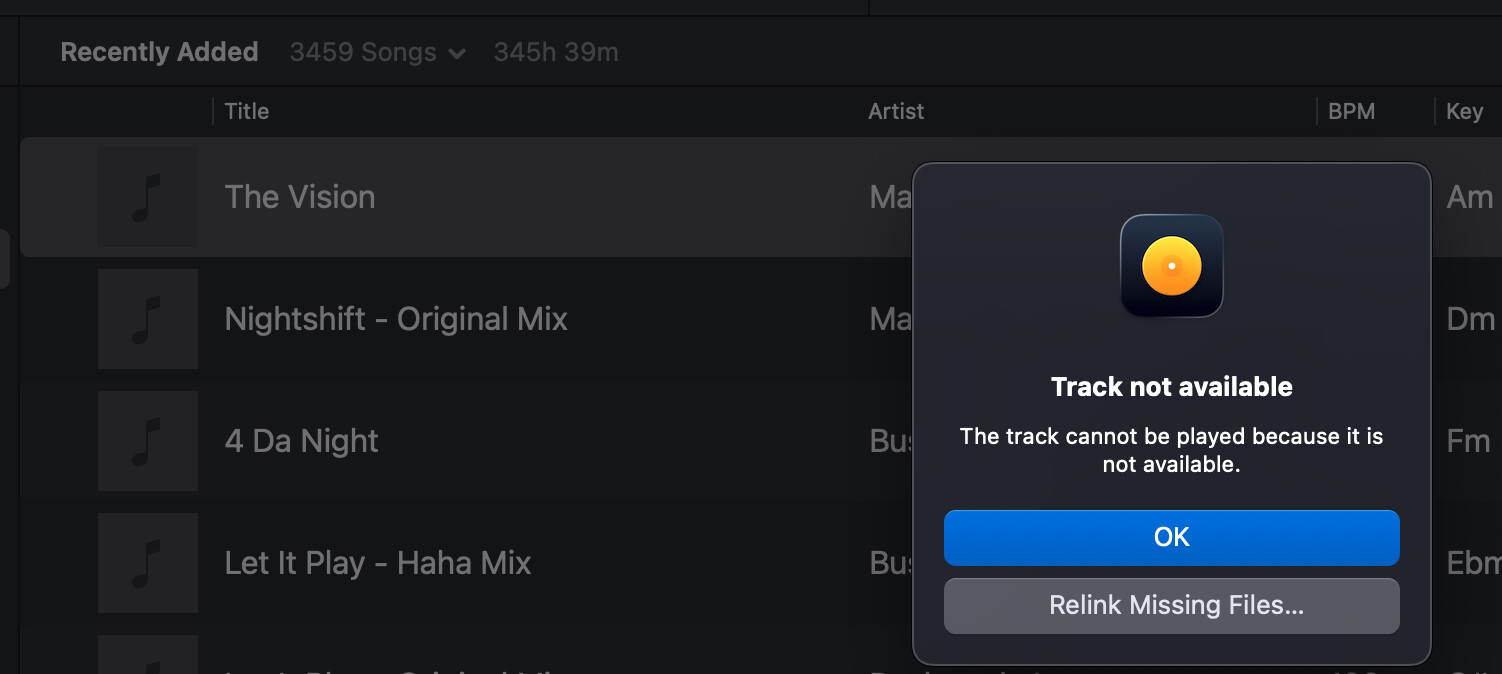Image resolution: width=1502 pixels, height=674 pixels.
Task: Sort tracks by the Title column
Action: pyautogui.click(x=247, y=111)
